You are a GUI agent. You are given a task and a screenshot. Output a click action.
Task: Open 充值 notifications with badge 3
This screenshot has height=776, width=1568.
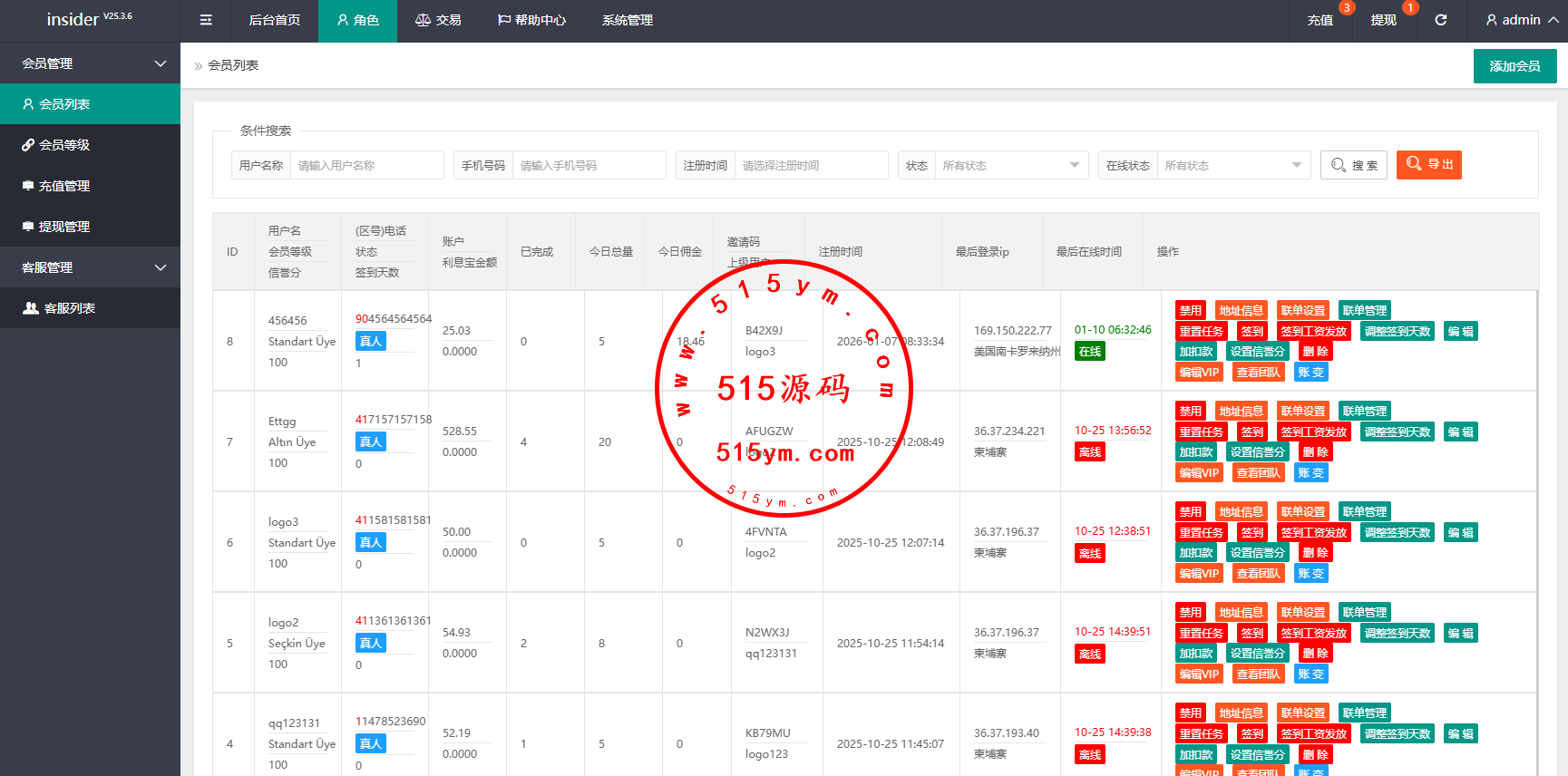[1320, 20]
